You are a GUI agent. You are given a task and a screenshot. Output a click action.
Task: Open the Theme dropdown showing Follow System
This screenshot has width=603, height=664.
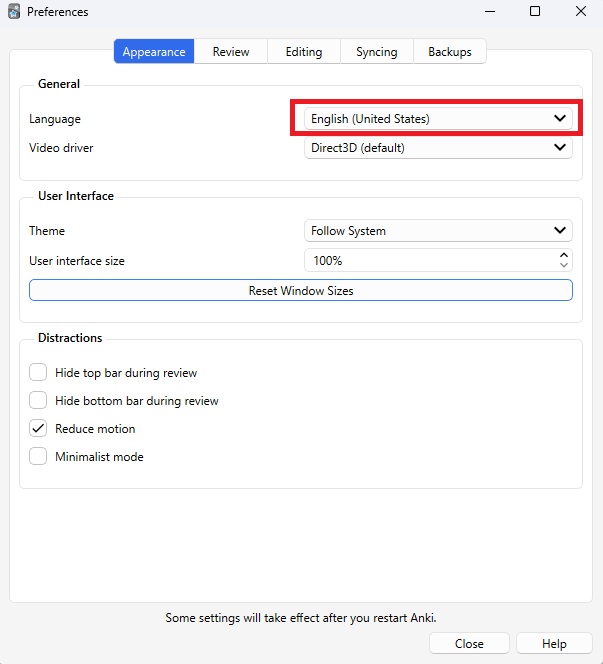(438, 231)
